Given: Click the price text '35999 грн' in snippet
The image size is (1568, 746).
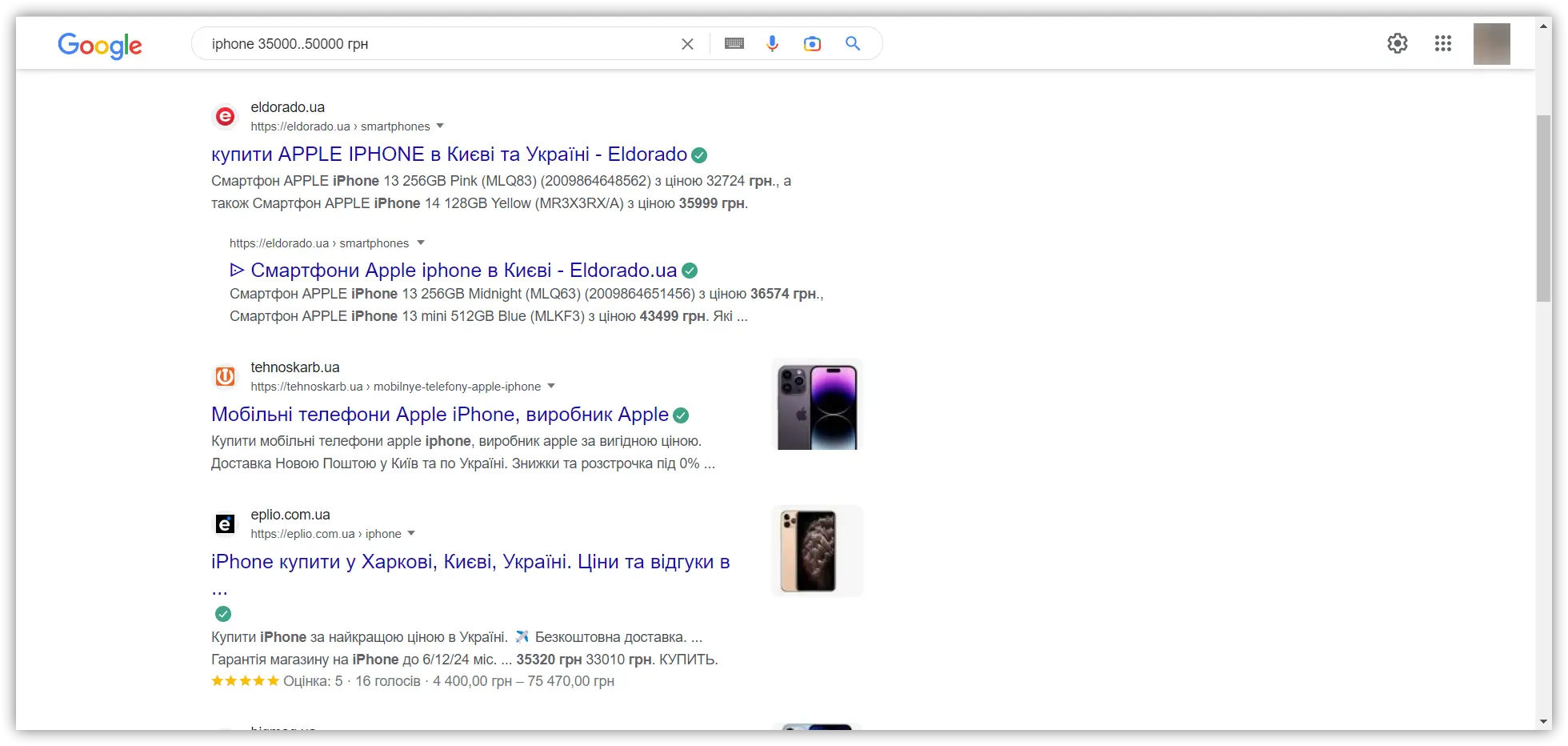Looking at the screenshot, I should pyautogui.click(x=712, y=203).
